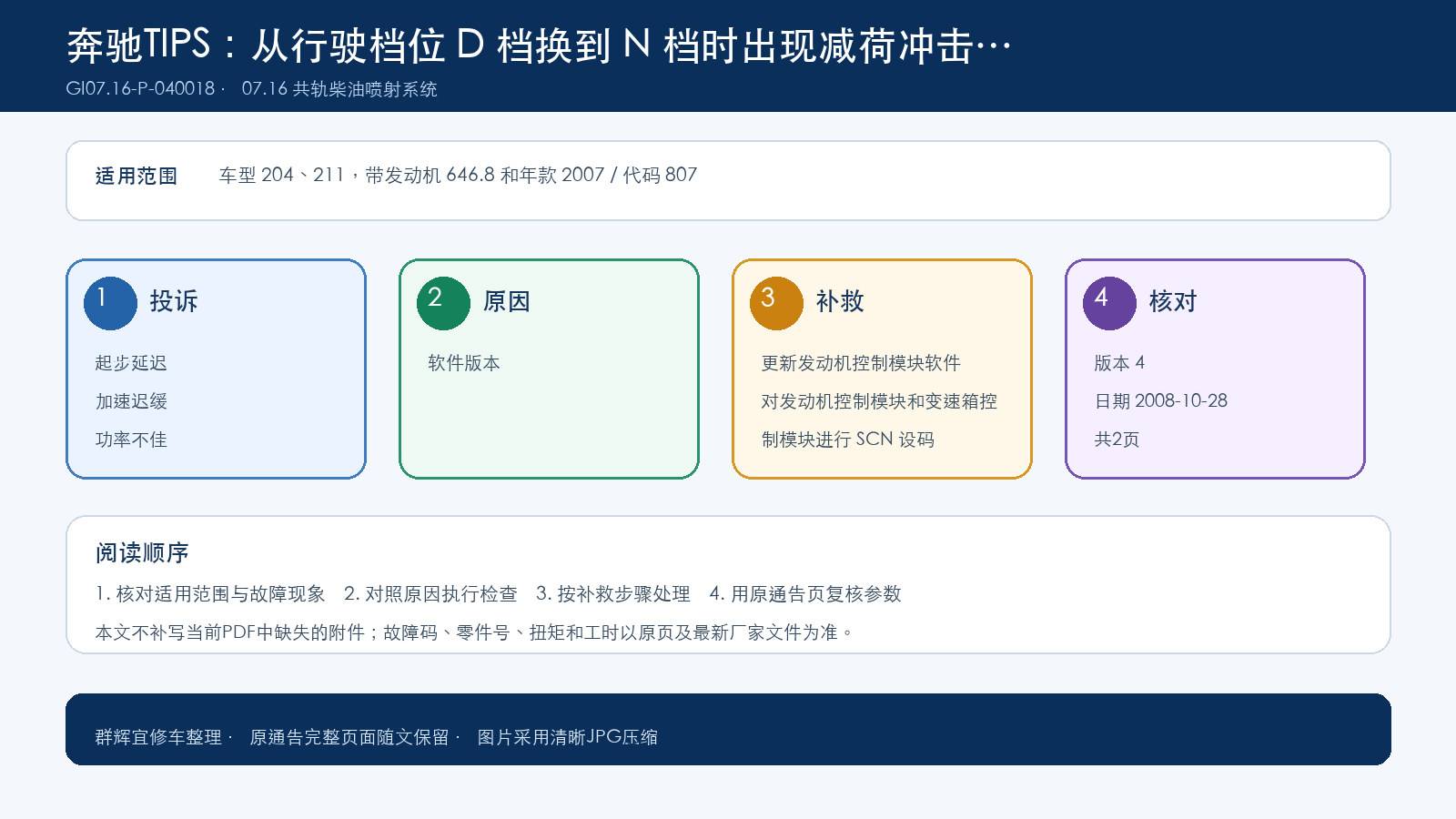This screenshot has width=1456, height=819.
Task: Click step 3. 按补救步骤处理
Action: tap(613, 594)
